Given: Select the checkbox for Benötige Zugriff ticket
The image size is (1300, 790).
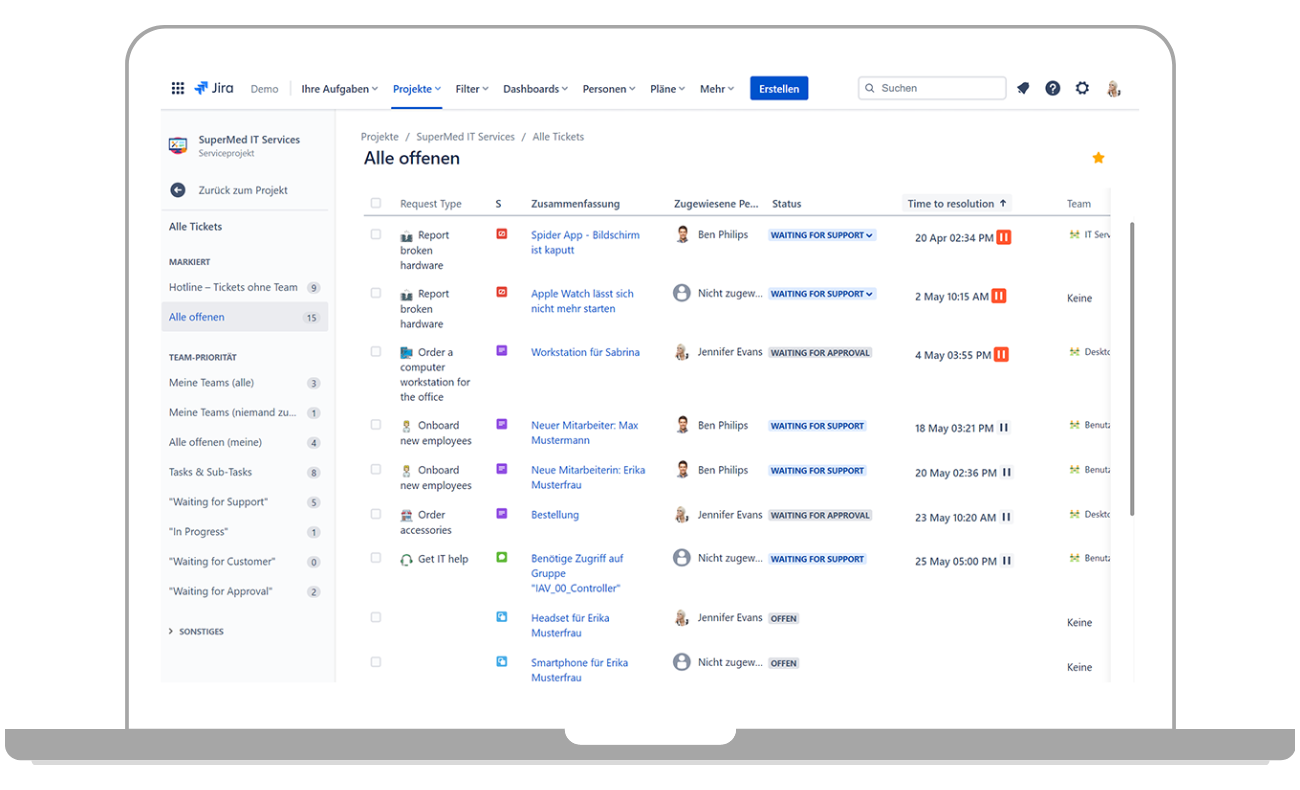Looking at the screenshot, I should point(376,558).
